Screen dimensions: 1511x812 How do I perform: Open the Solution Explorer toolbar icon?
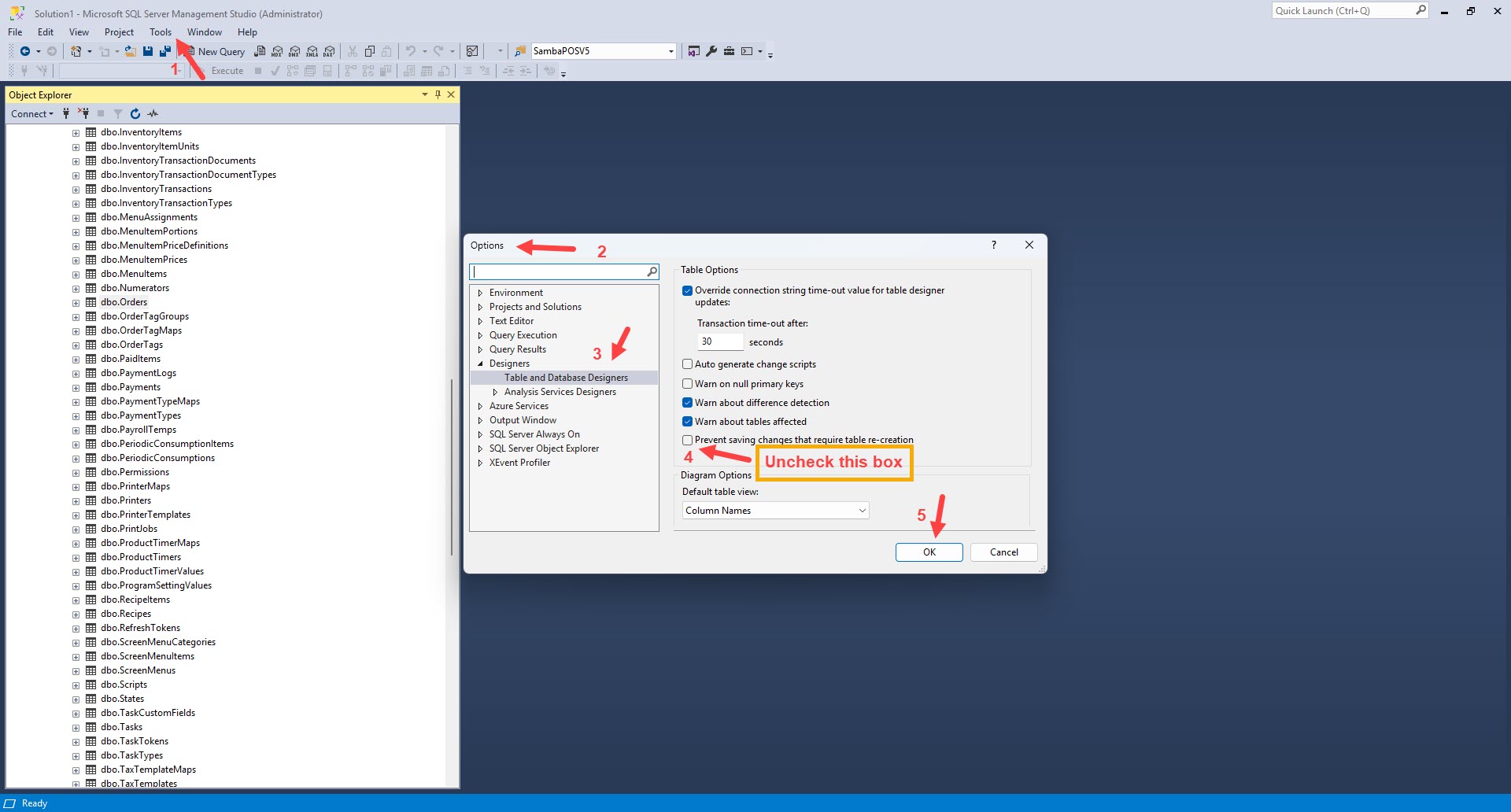(694, 51)
